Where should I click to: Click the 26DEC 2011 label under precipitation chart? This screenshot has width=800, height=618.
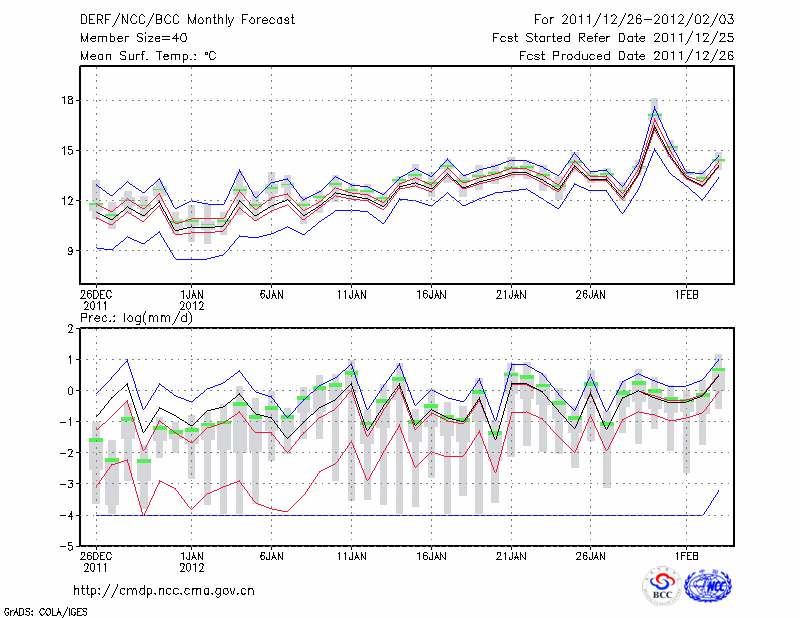96,560
